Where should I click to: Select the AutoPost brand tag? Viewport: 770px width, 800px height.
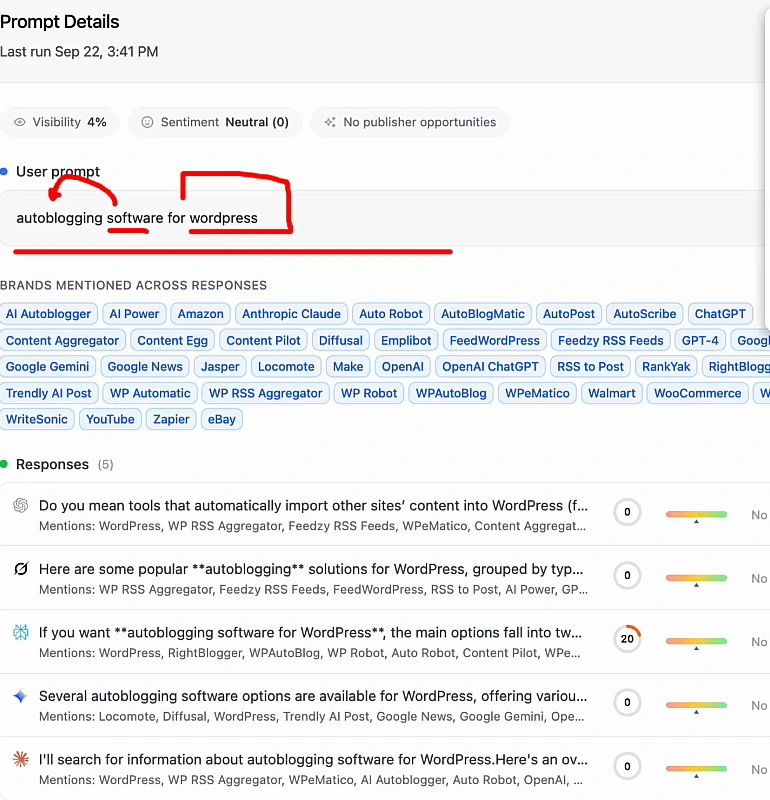[568, 314]
